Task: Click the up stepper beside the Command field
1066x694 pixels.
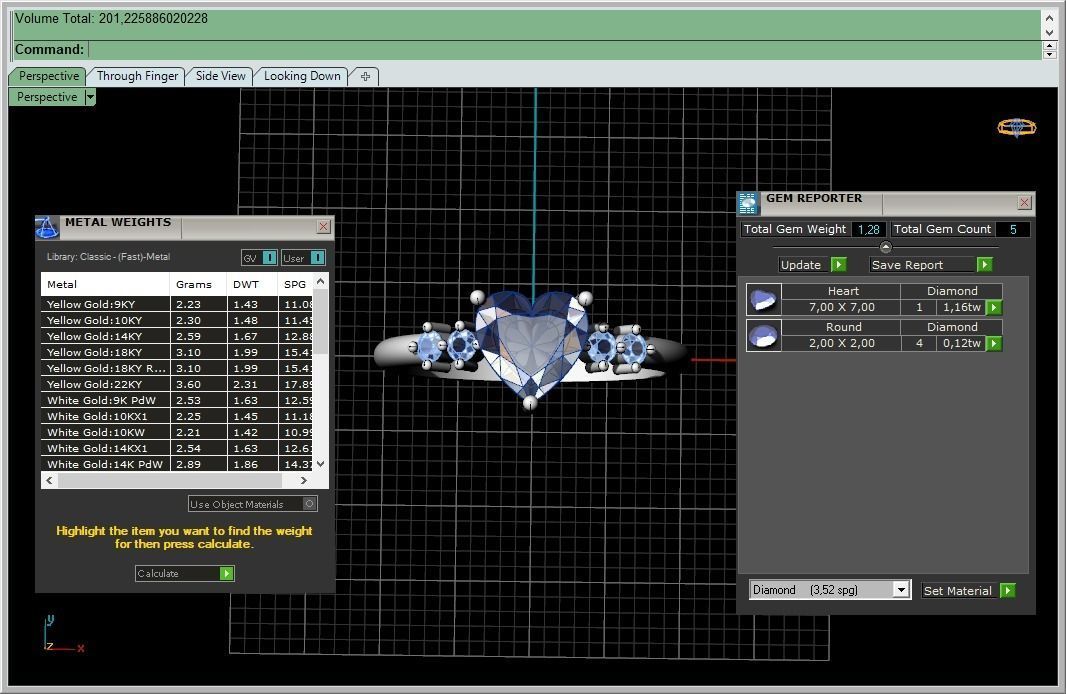Action: 1049,45
